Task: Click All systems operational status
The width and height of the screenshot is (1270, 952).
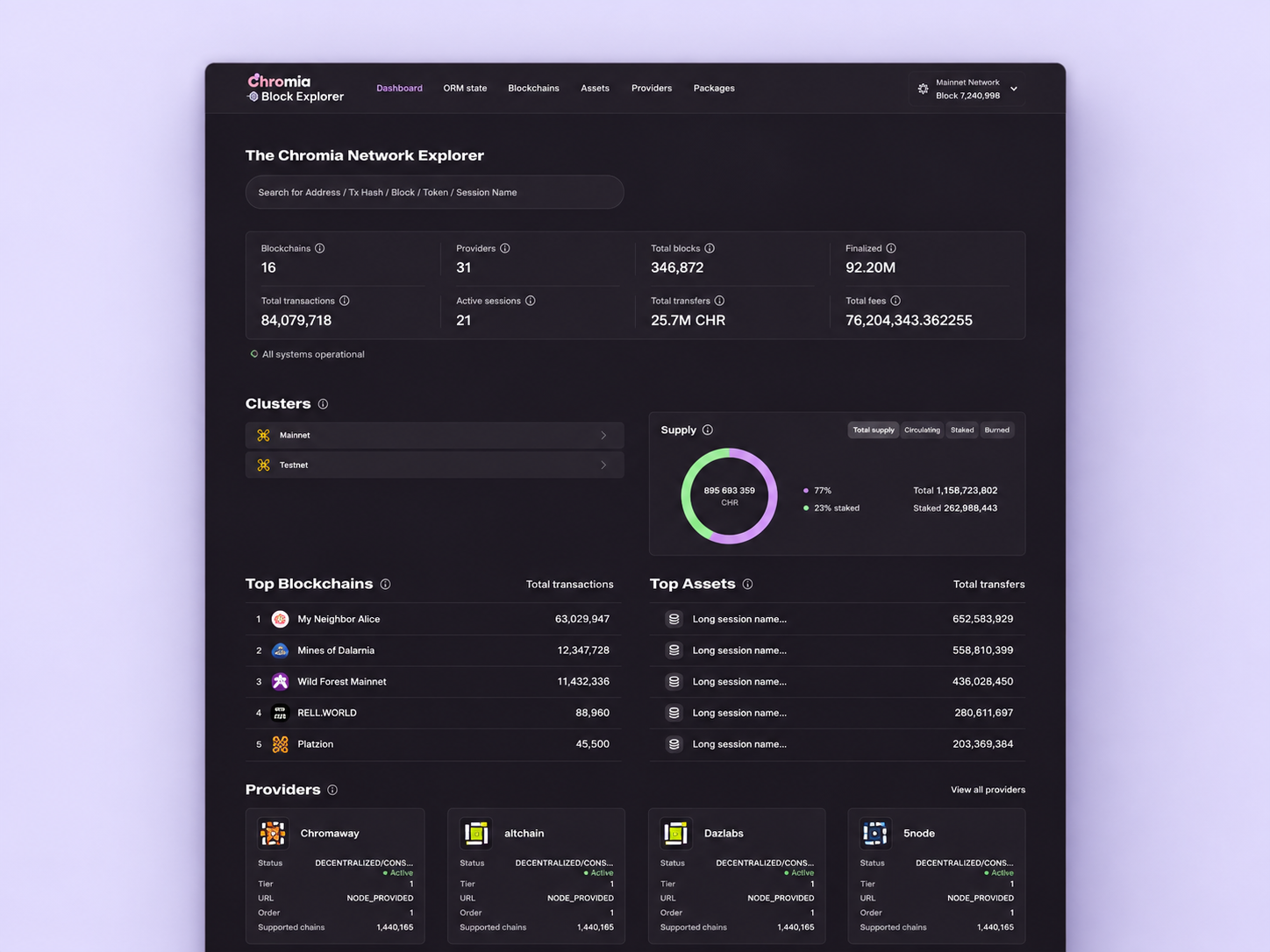Action: click(308, 354)
